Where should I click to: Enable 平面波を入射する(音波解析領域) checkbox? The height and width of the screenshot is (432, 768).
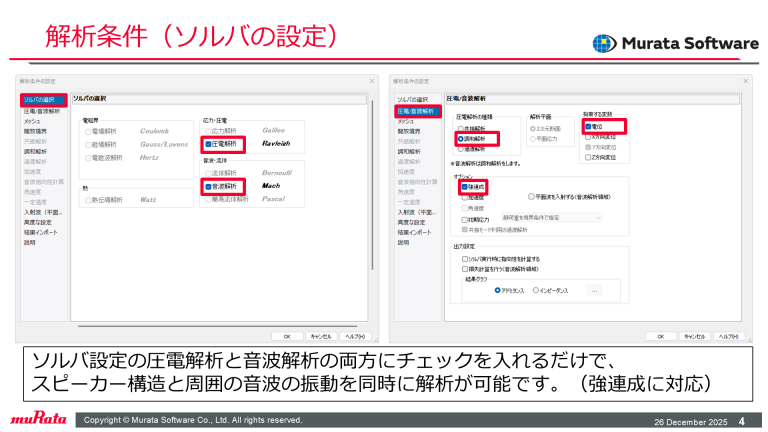[531, 197]
